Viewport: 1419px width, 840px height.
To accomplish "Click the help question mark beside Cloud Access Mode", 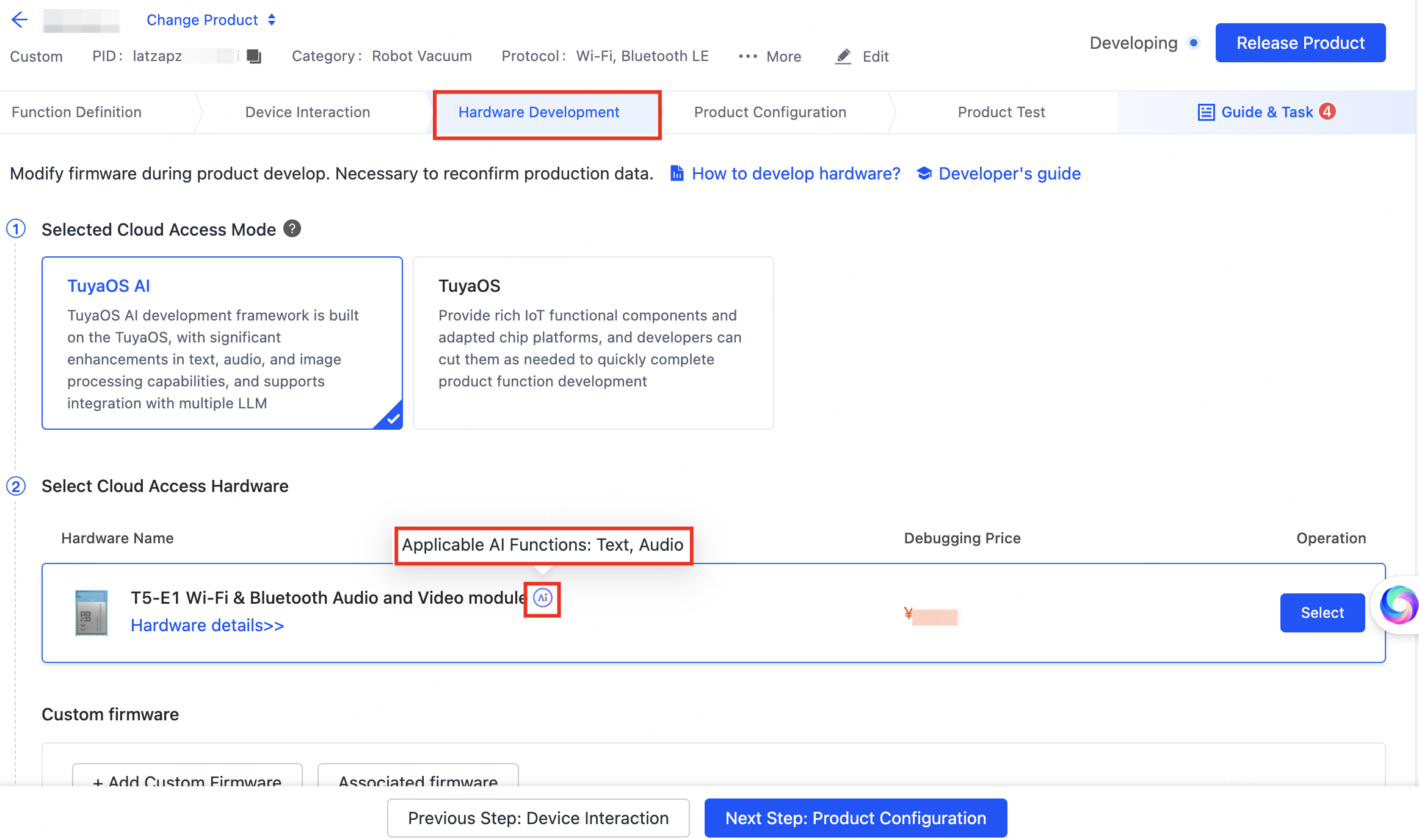I will [x=292, y=228].
